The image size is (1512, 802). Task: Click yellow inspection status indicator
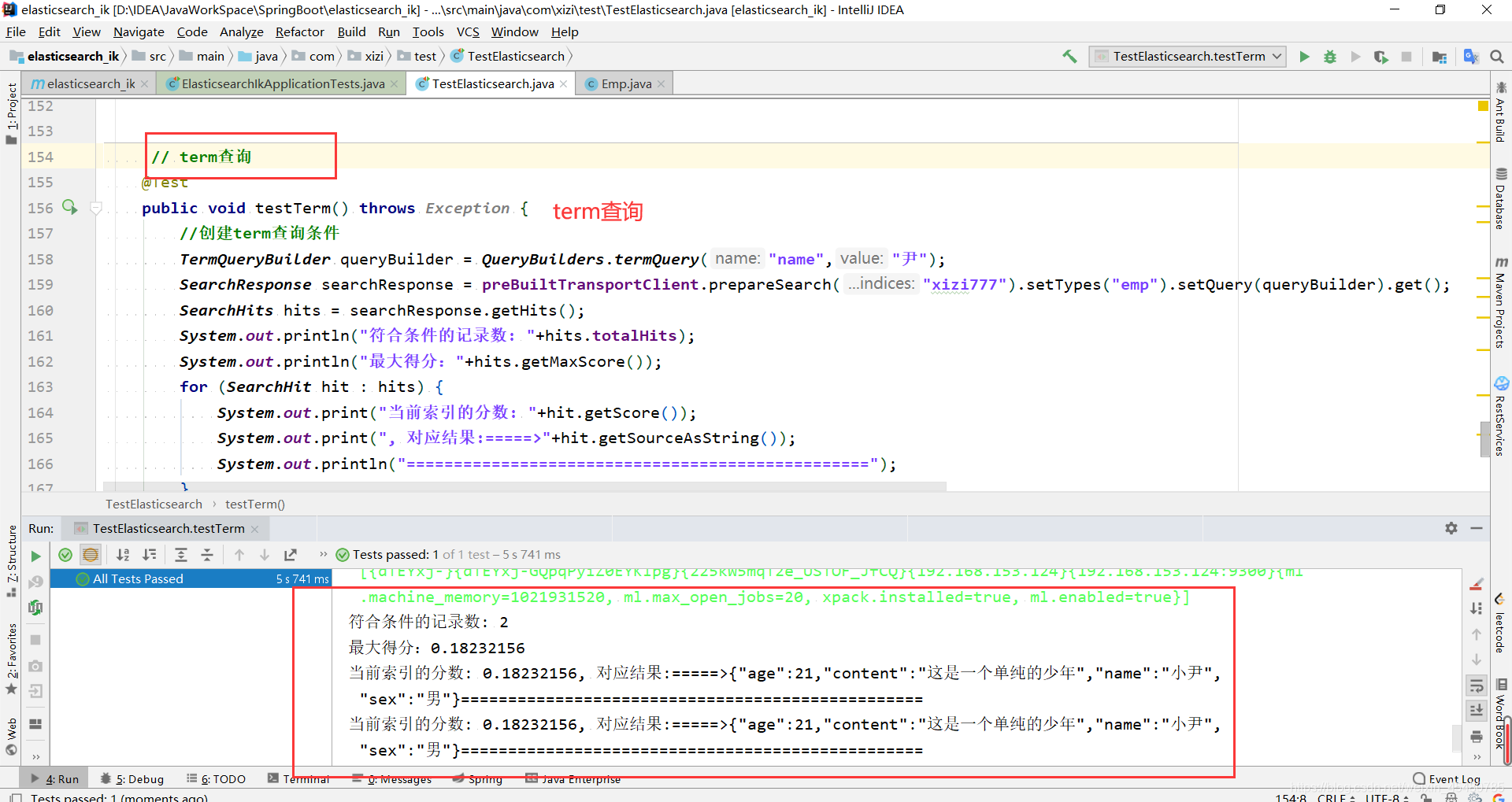1483,105
